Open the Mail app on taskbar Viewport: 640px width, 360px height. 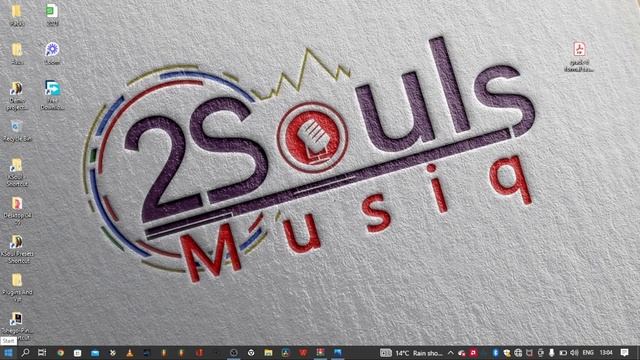point(95,353)
